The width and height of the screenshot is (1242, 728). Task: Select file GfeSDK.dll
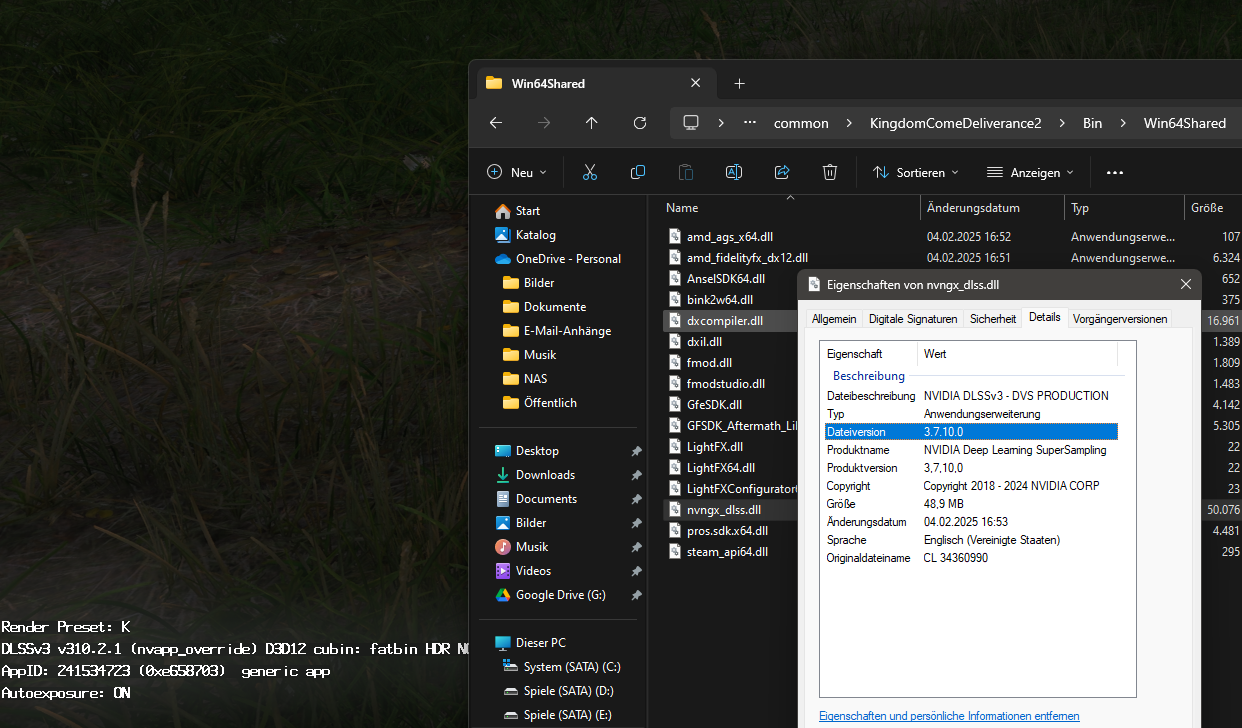click(x=714, y=405)
